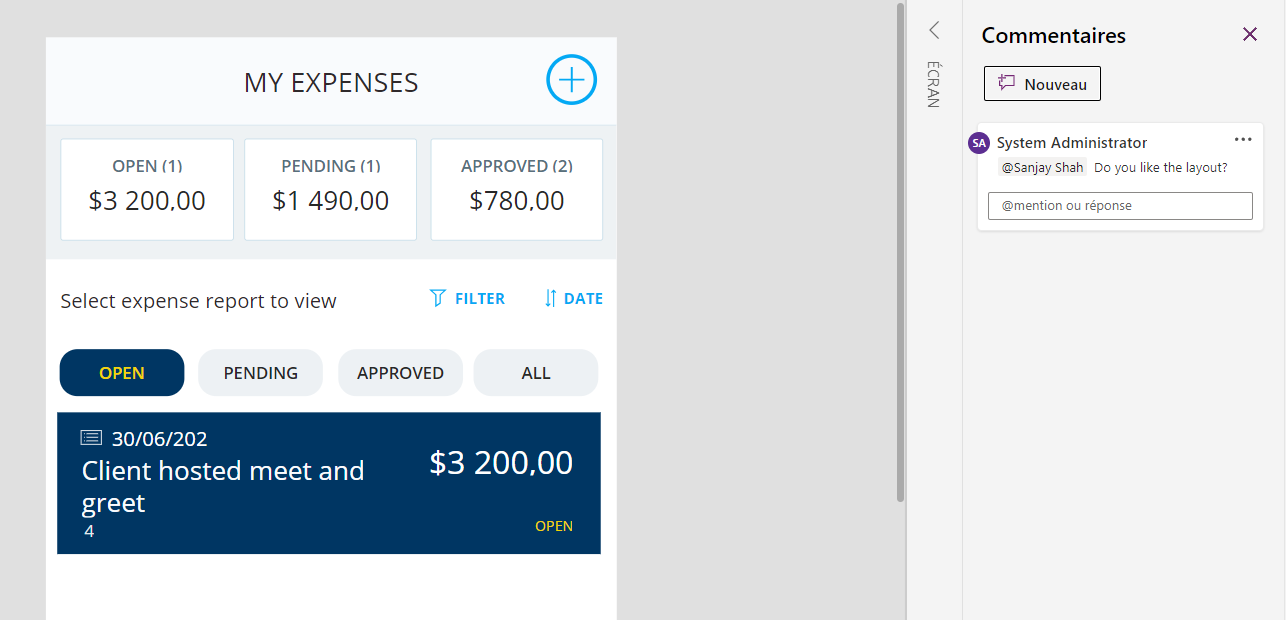1286x620 pixels.
Task: Expand the ÉCRAN sidebar section
Action: 932,84
